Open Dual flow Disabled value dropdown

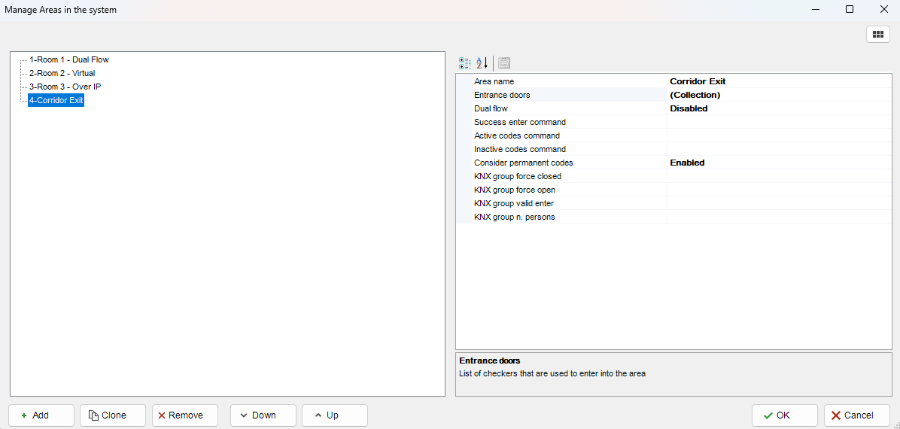point(777,108)
